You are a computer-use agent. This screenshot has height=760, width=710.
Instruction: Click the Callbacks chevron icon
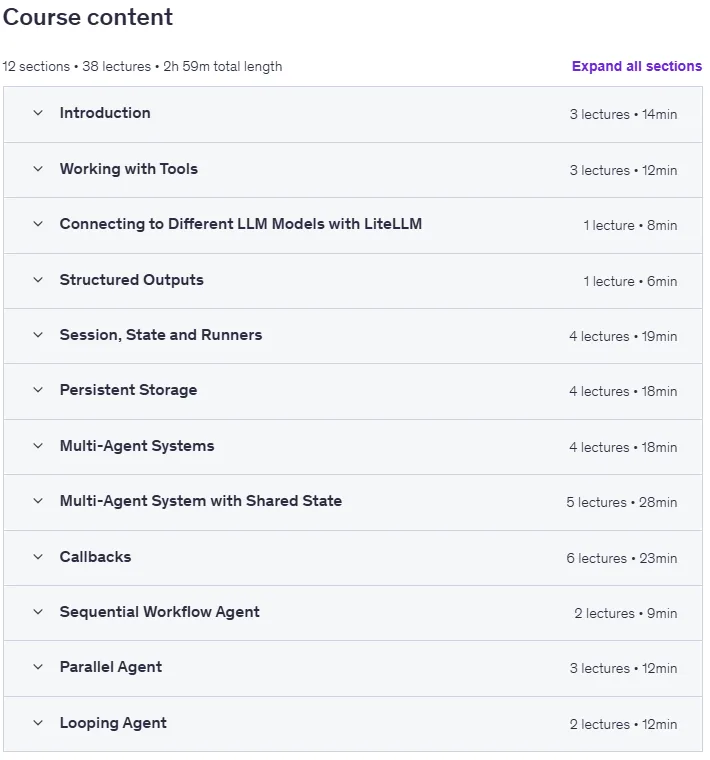(38, 556)
